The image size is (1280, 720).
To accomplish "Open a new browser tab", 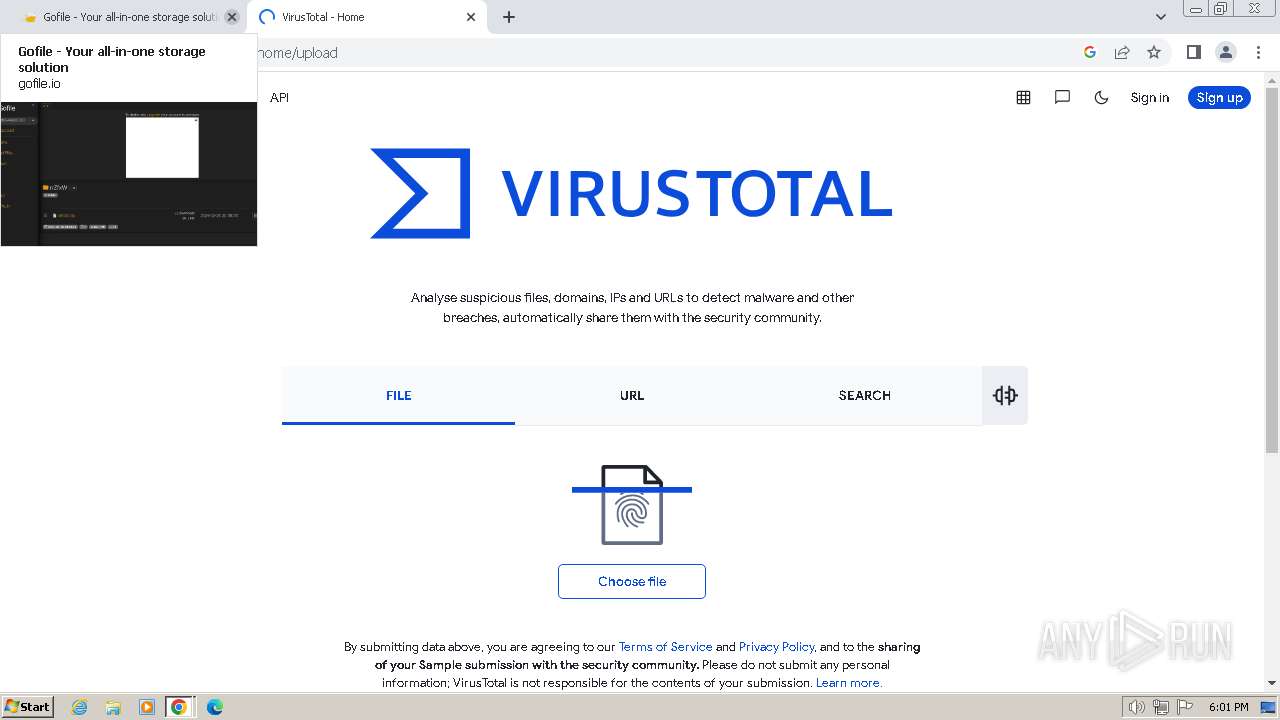I will click(x=509, y=17).
